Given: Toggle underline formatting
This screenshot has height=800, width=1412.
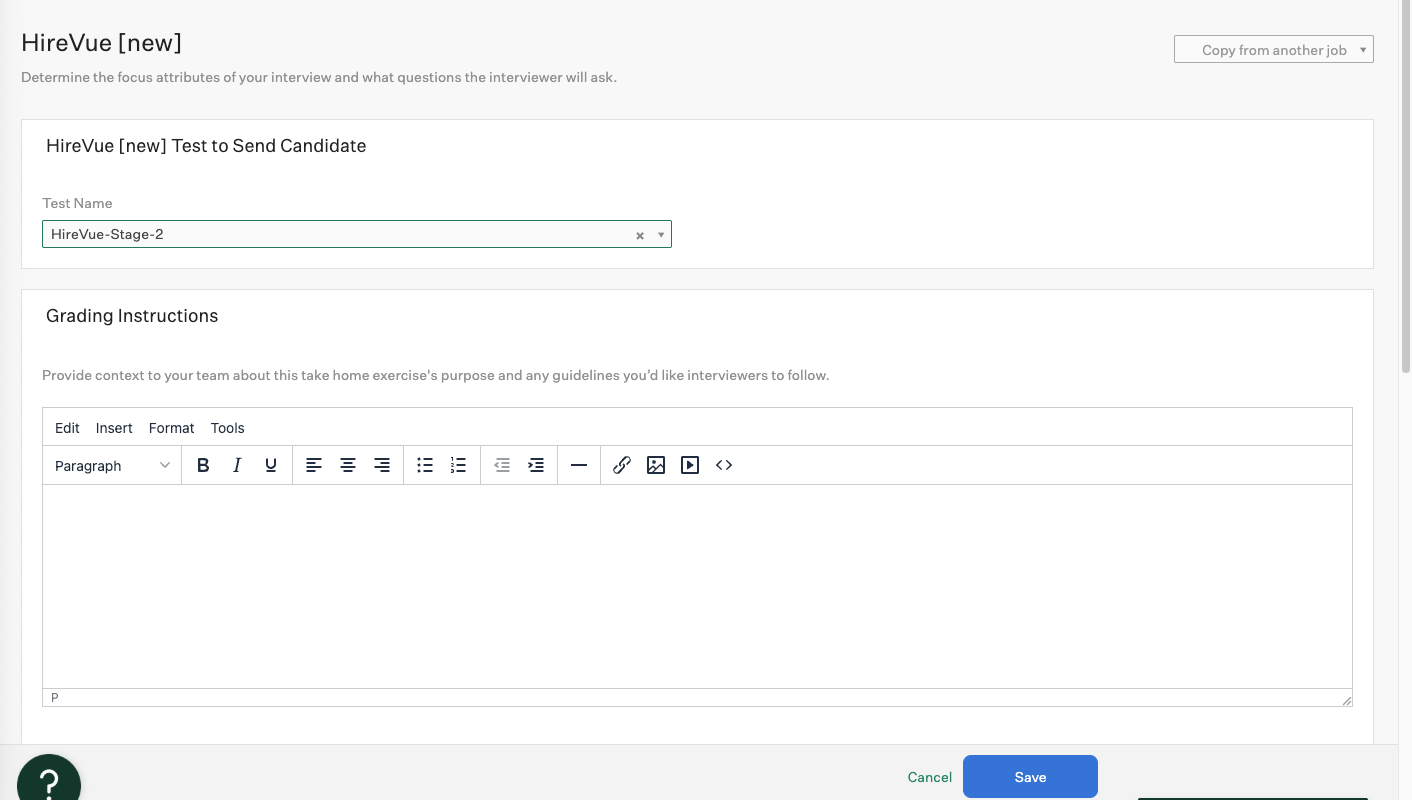Looking at the screenshot, I should 271,465.
